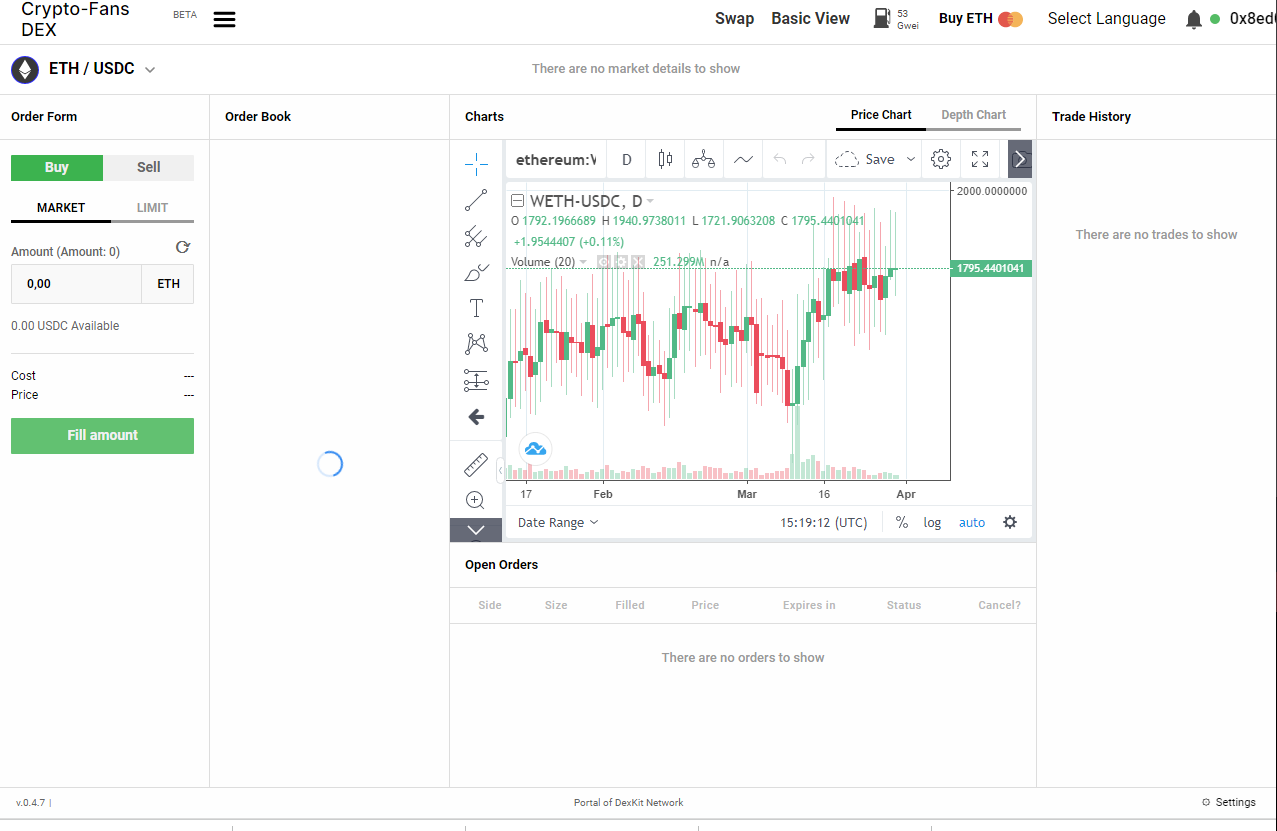Open the Select Language dropdown
This screenshot has width=1277, height=831.
(x=1107, y=19)
